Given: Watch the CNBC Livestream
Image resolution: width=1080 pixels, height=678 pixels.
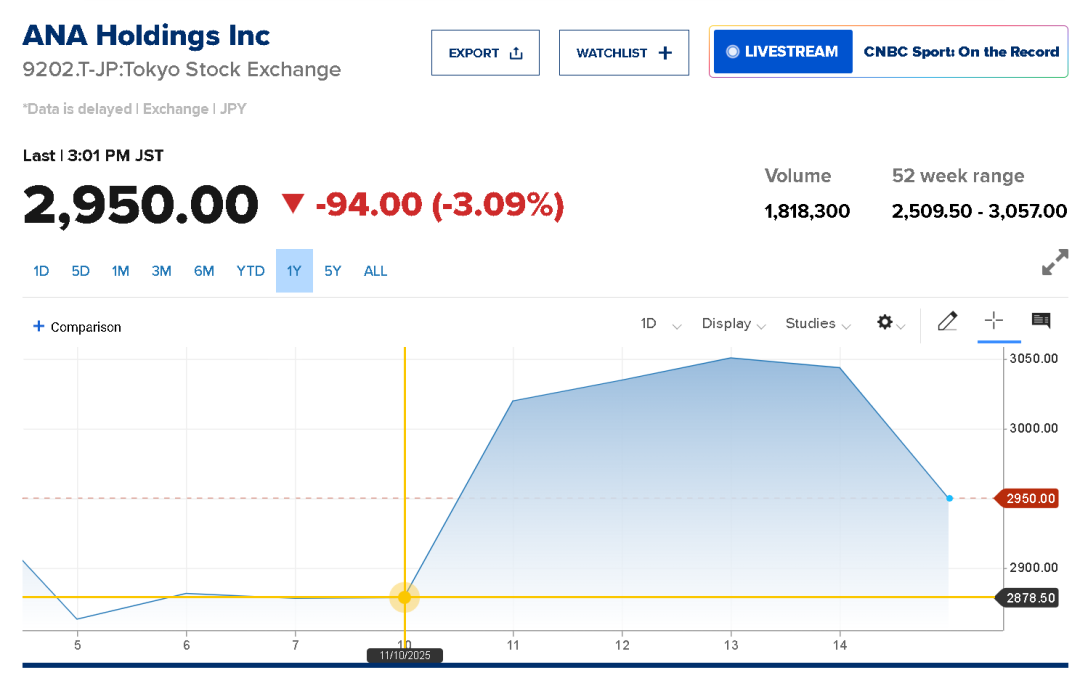Looking at the screenshot, I should 782,52.
